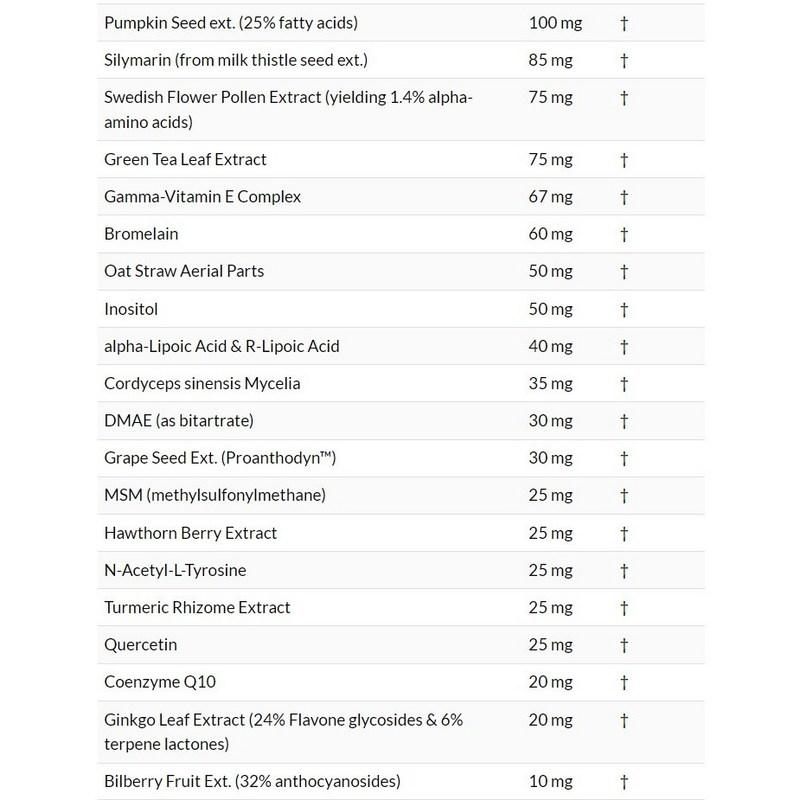Click the 85 mg Silymarin amount
Screen dimensions: 800x800
pyautogui.click(x=551, y=60)
